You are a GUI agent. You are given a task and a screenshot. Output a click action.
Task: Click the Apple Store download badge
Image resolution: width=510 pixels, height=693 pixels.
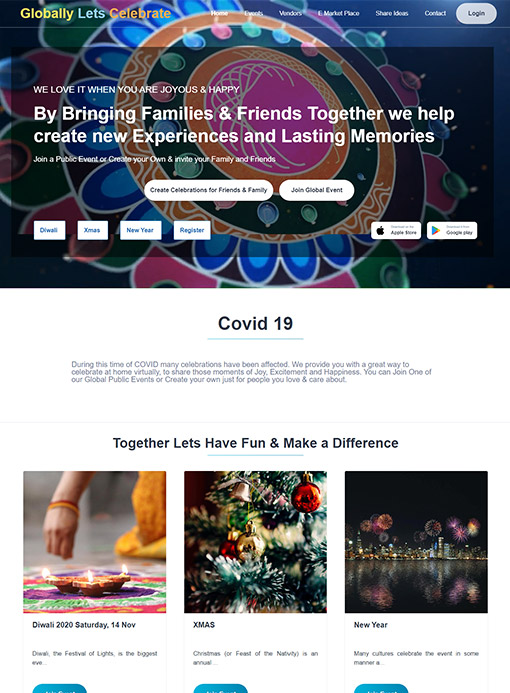point(396,230)
